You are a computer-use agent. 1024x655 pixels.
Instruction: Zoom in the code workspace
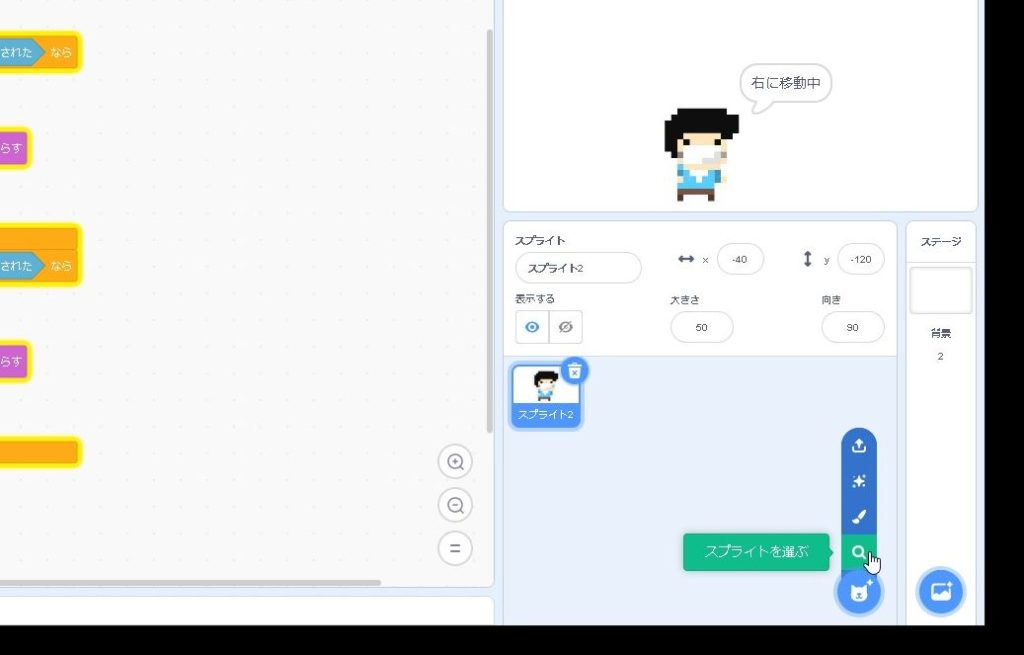tap(455, 462)
